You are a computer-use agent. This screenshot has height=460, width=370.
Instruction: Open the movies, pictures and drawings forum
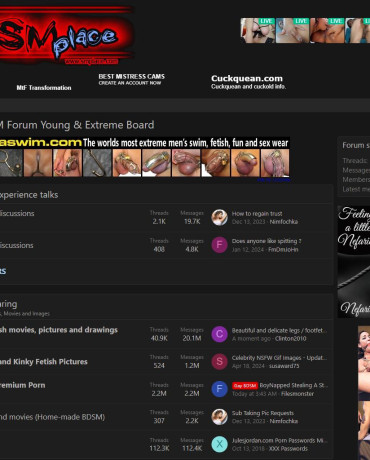[59, 330]
